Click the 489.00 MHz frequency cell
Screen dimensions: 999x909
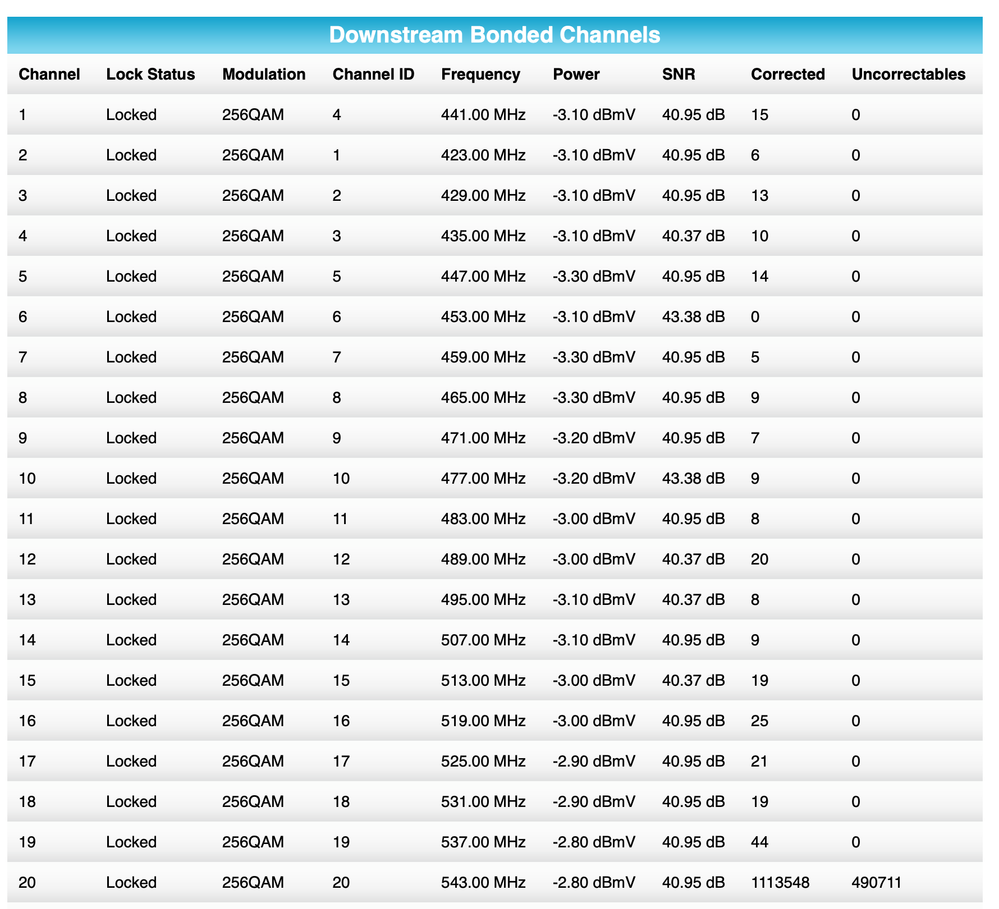tap(483, 559)
